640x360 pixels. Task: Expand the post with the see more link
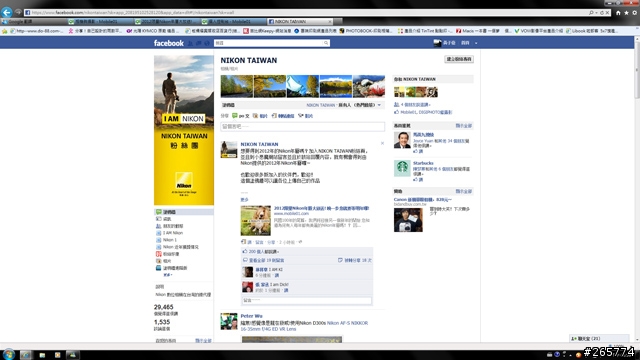click(244, 200)
